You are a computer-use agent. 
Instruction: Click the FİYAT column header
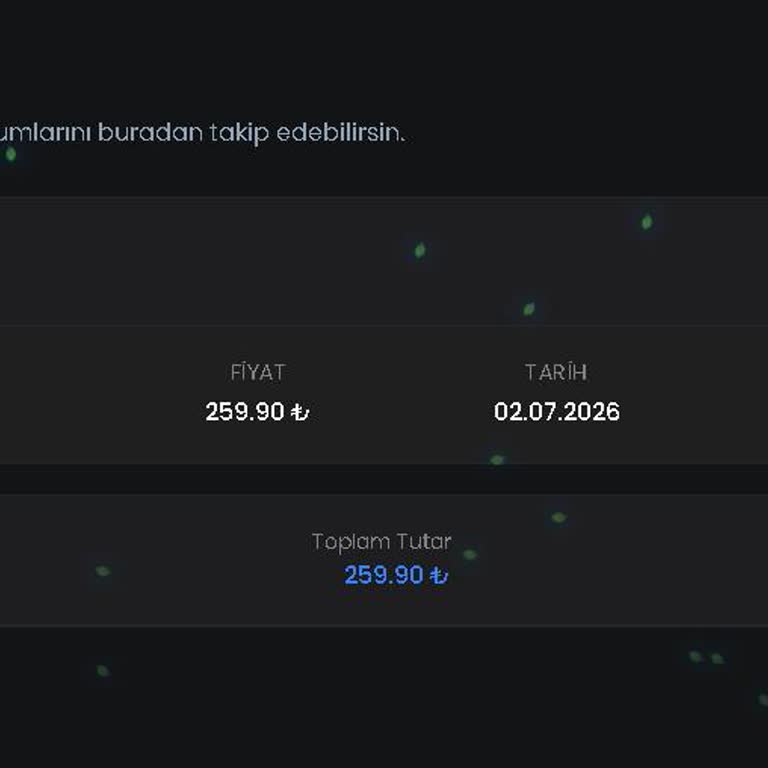point(258,372)
